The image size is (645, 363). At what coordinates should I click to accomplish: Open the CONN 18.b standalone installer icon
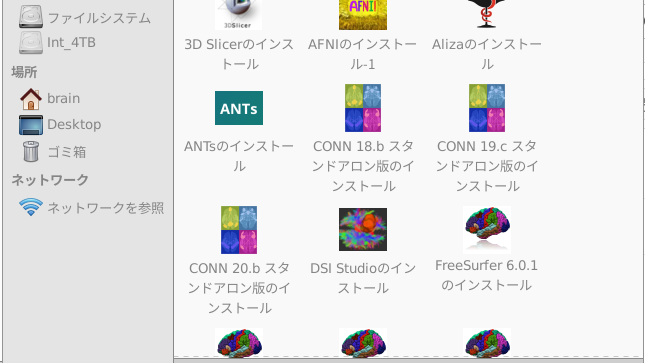pos(363,108)
